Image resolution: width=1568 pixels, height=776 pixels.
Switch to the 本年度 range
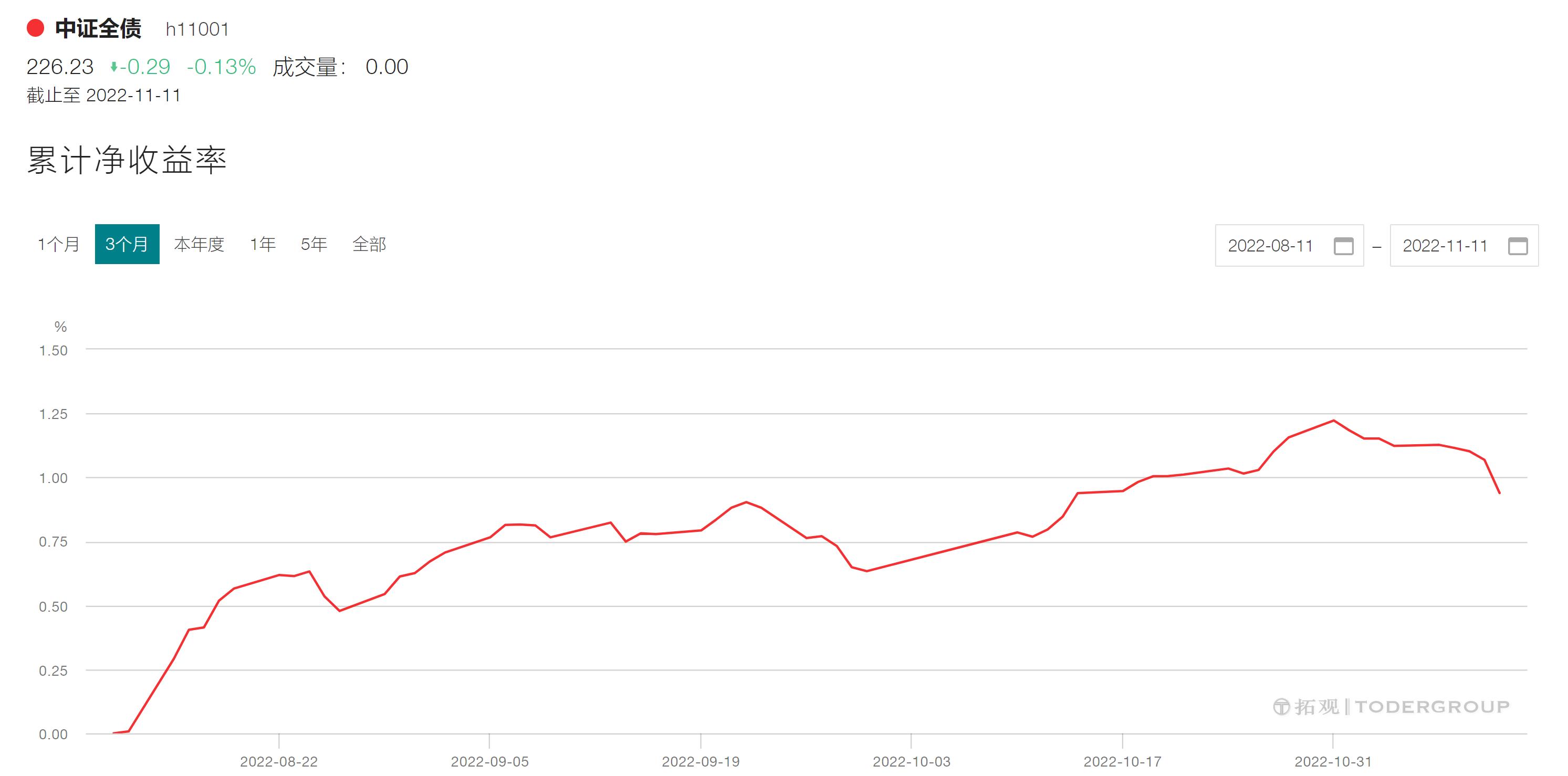(199, 245)
